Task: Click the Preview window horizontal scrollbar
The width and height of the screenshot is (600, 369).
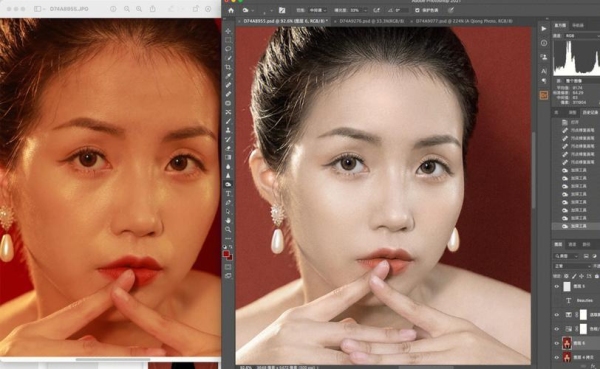Action: point(113,359)
